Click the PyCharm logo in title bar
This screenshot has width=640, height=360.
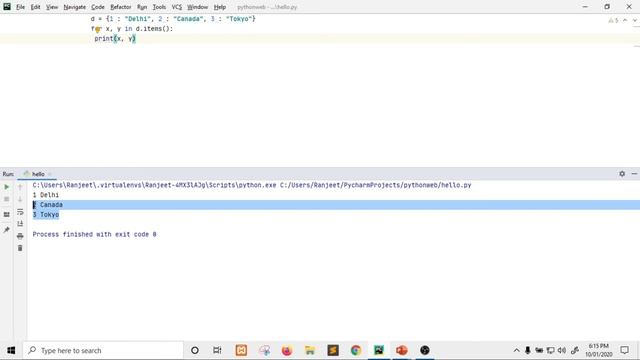(x=7, y=7)
